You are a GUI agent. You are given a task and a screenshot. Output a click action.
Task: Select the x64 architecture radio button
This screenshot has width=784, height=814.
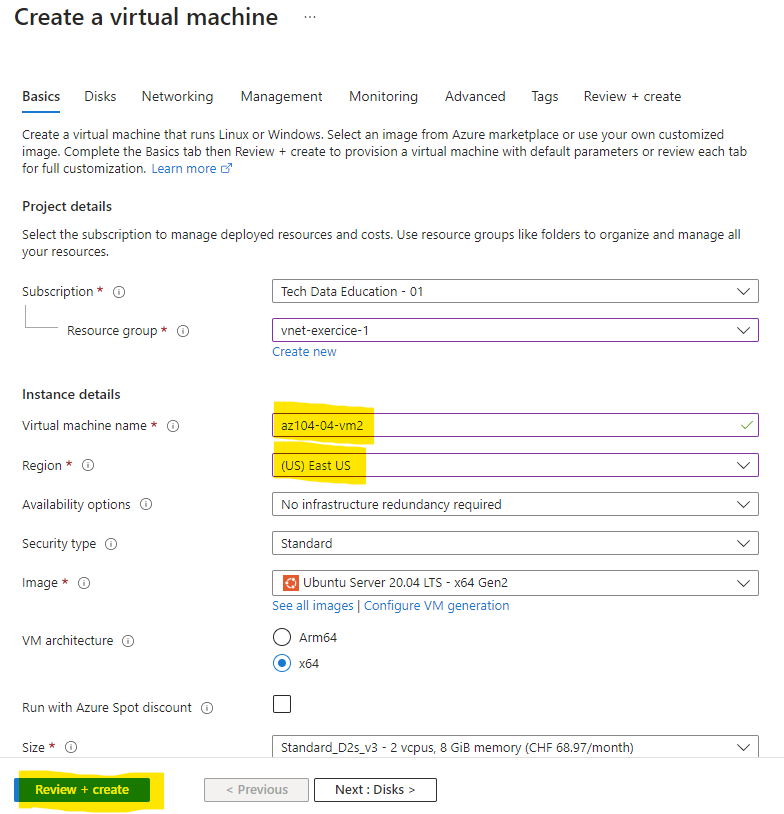tap(282, 663)
